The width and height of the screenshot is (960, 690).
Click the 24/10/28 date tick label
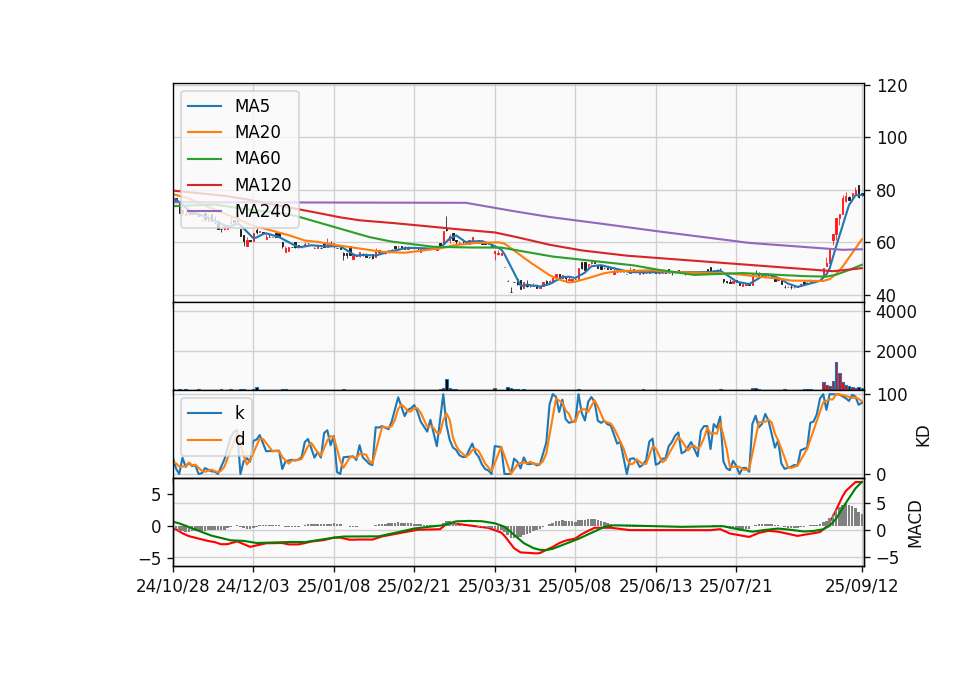tap(173, 587)
